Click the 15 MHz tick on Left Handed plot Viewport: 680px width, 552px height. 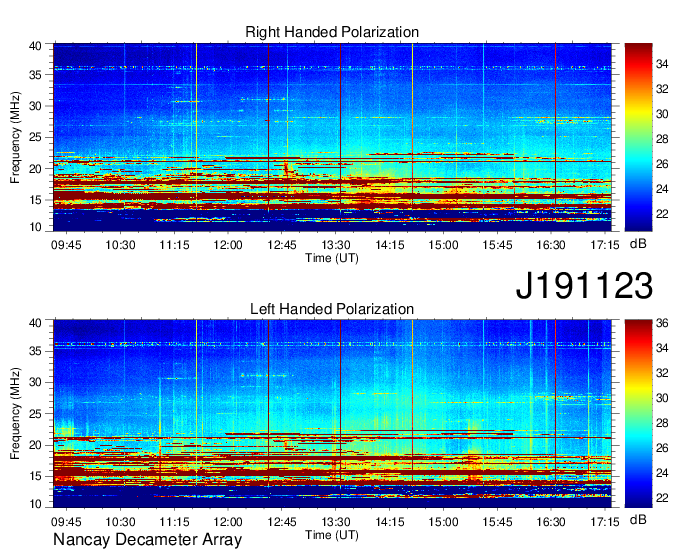point(35,476)
